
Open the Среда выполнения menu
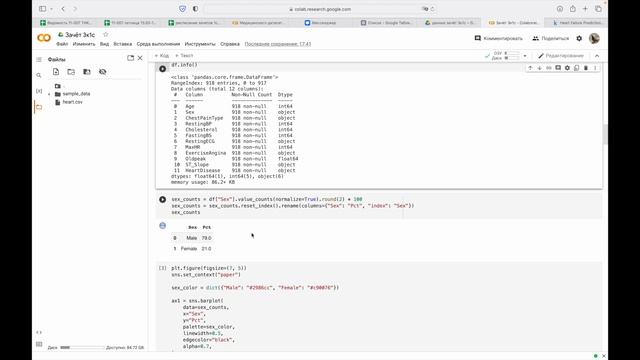pos(158,44)
